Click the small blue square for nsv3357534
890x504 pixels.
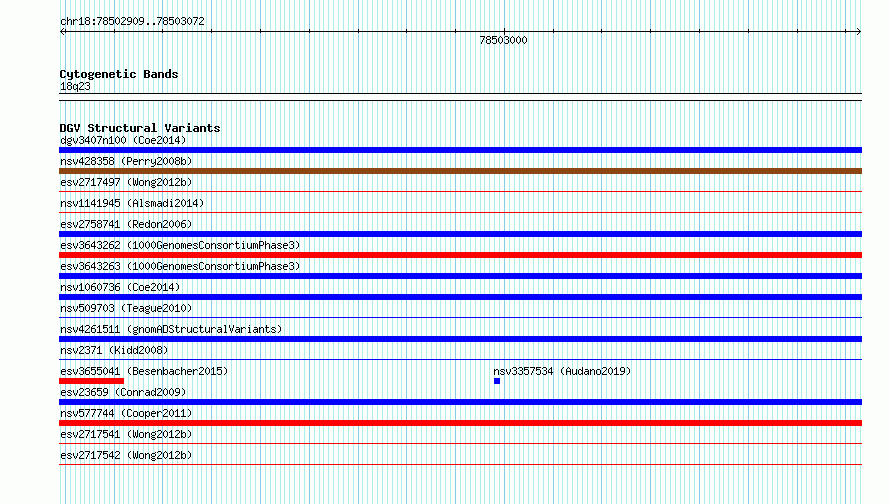tap(497, 381)
